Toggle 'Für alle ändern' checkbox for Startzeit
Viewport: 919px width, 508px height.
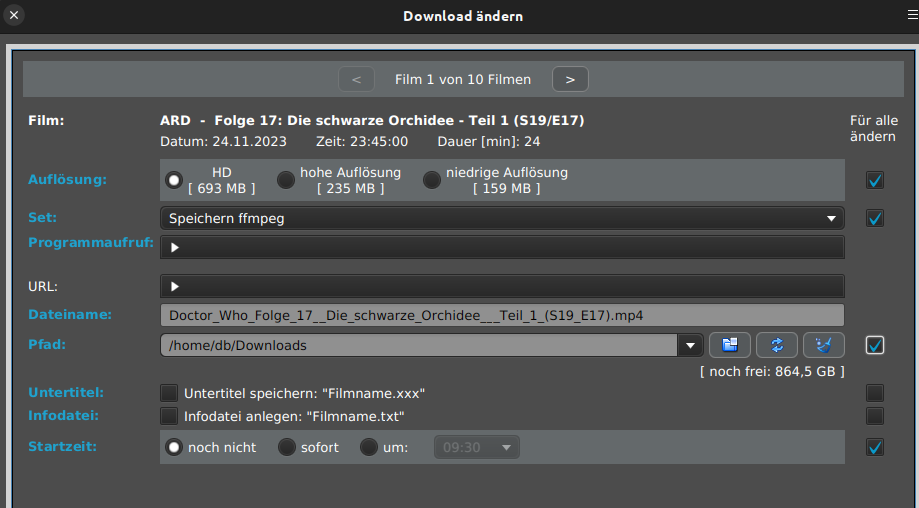point(874,447)
